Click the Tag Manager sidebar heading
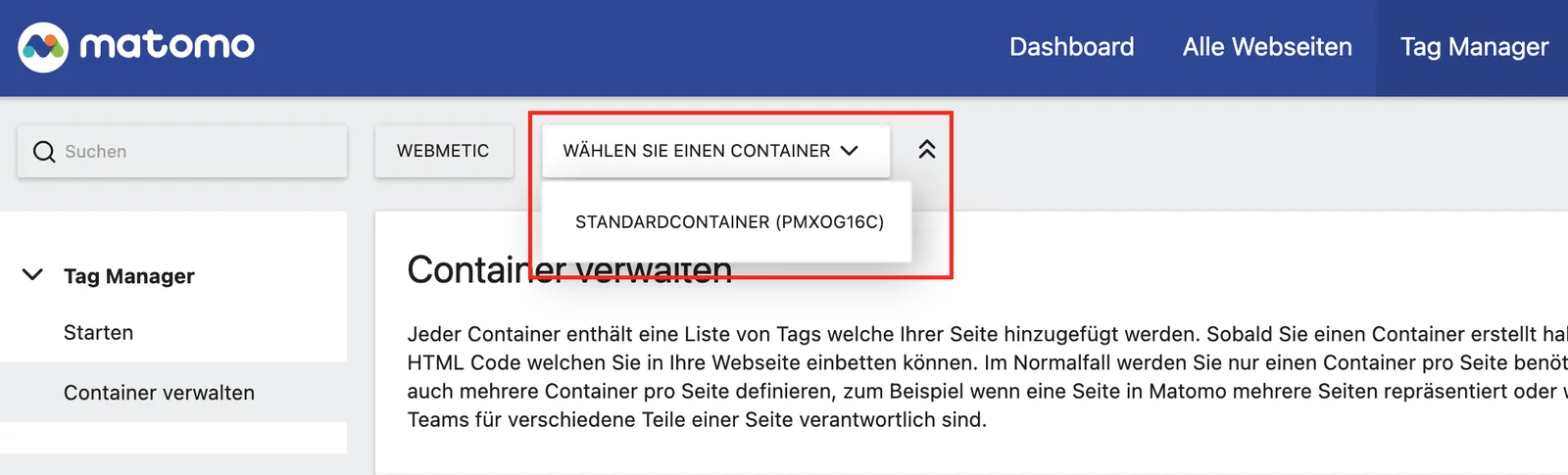The image size is (1568, 475). tap(129, 276)
